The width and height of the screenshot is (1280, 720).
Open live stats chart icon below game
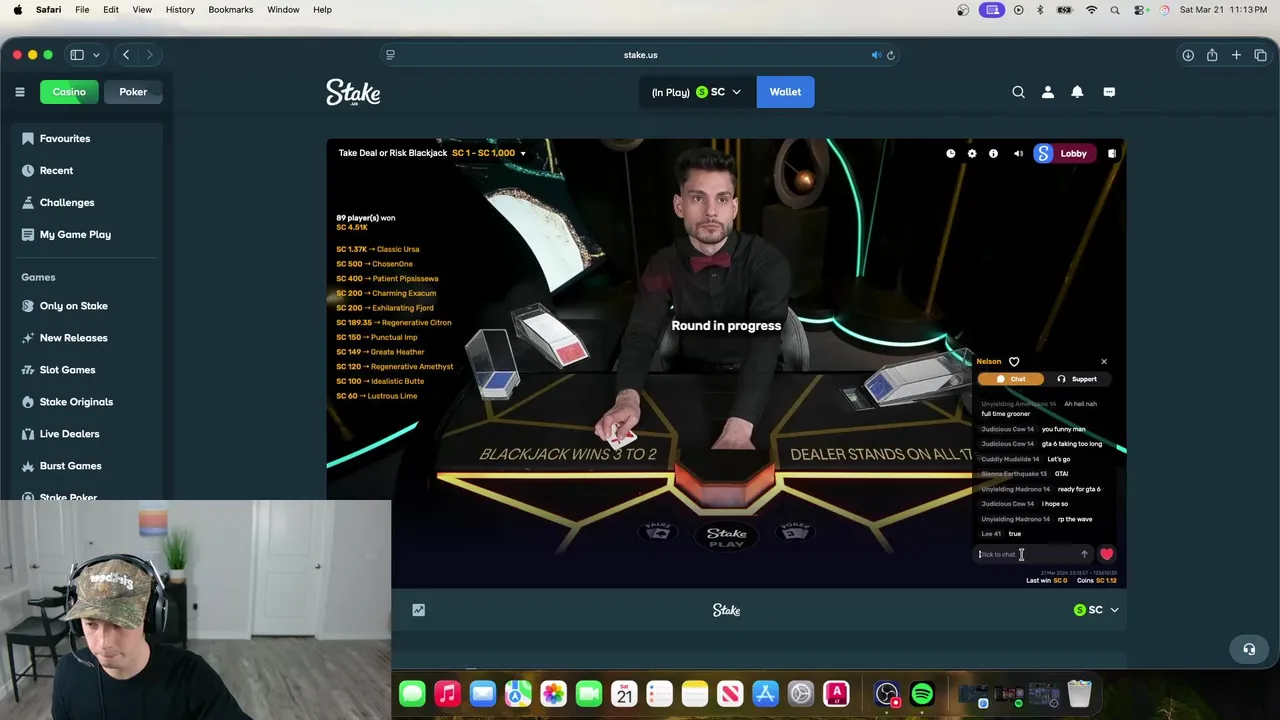[419, 610]
